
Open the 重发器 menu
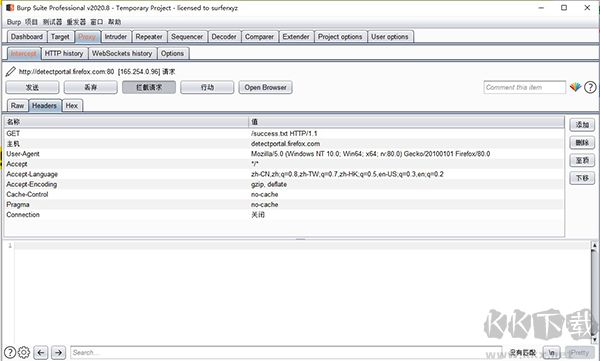click(76, 22)
